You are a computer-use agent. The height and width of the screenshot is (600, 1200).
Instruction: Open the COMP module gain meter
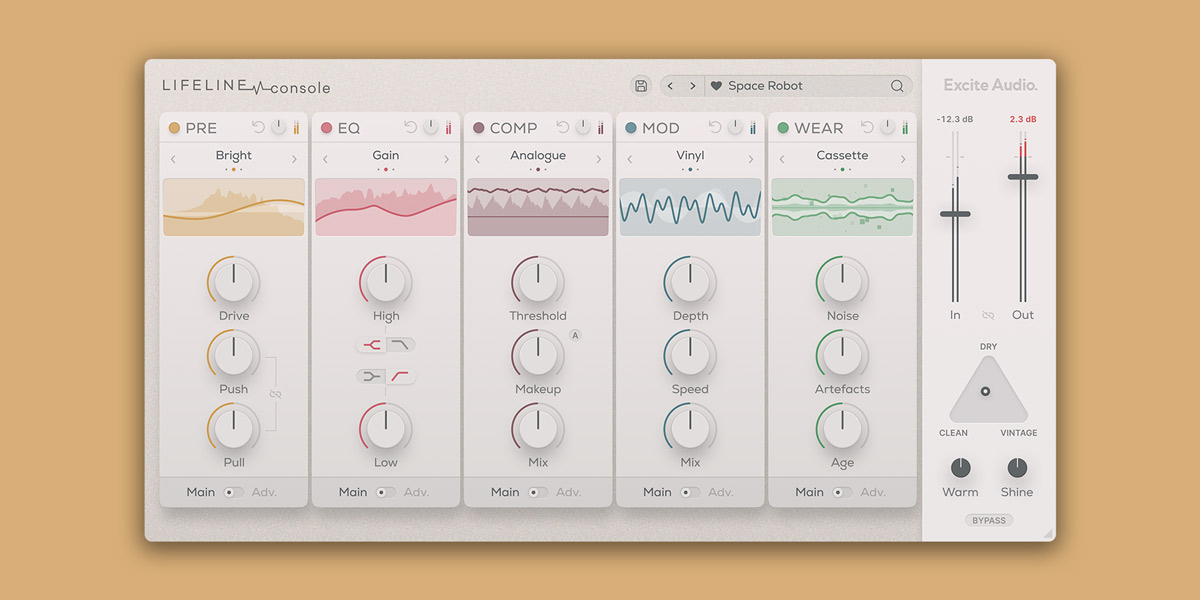(601, 127)
